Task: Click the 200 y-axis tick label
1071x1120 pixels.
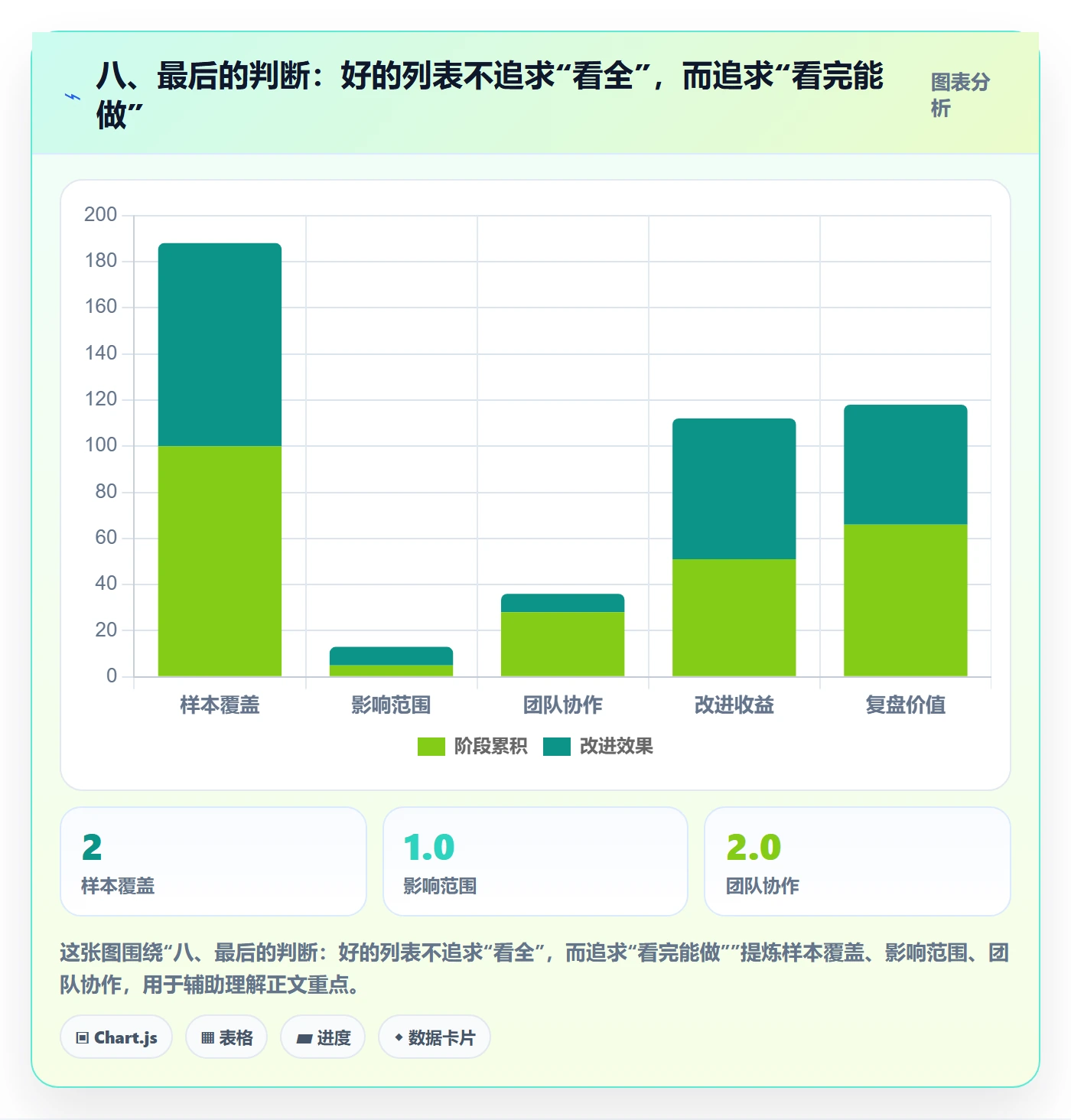Action: point(100,215)
